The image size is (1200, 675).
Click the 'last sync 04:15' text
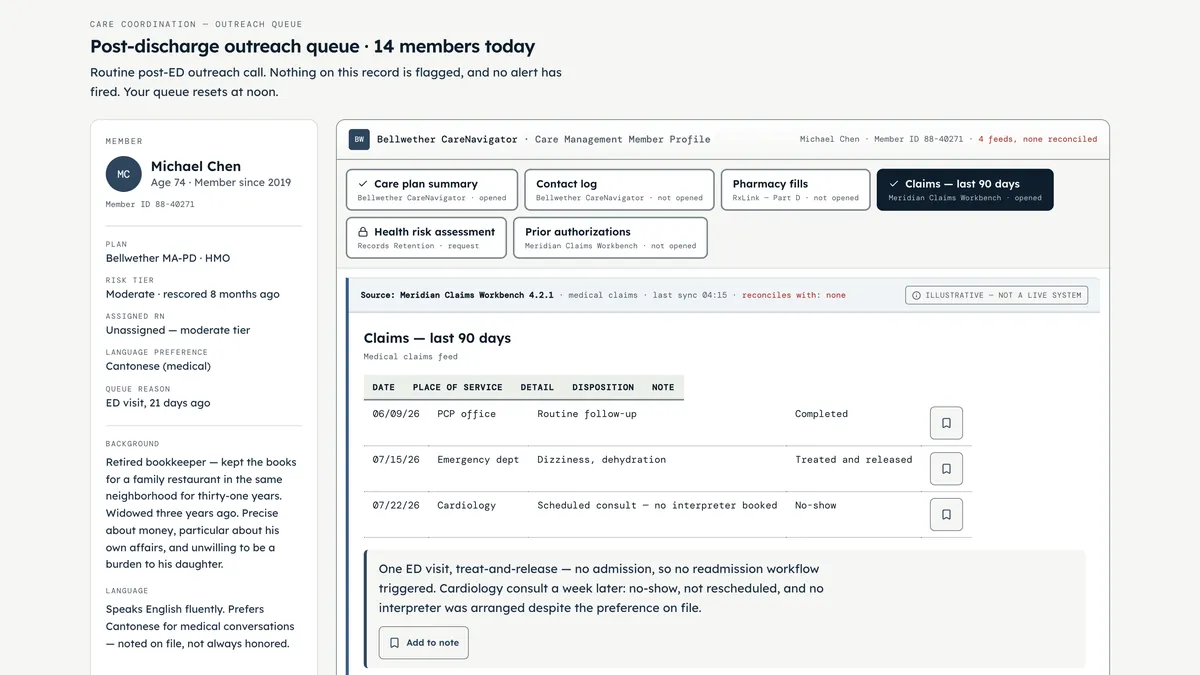coord(691,295)
